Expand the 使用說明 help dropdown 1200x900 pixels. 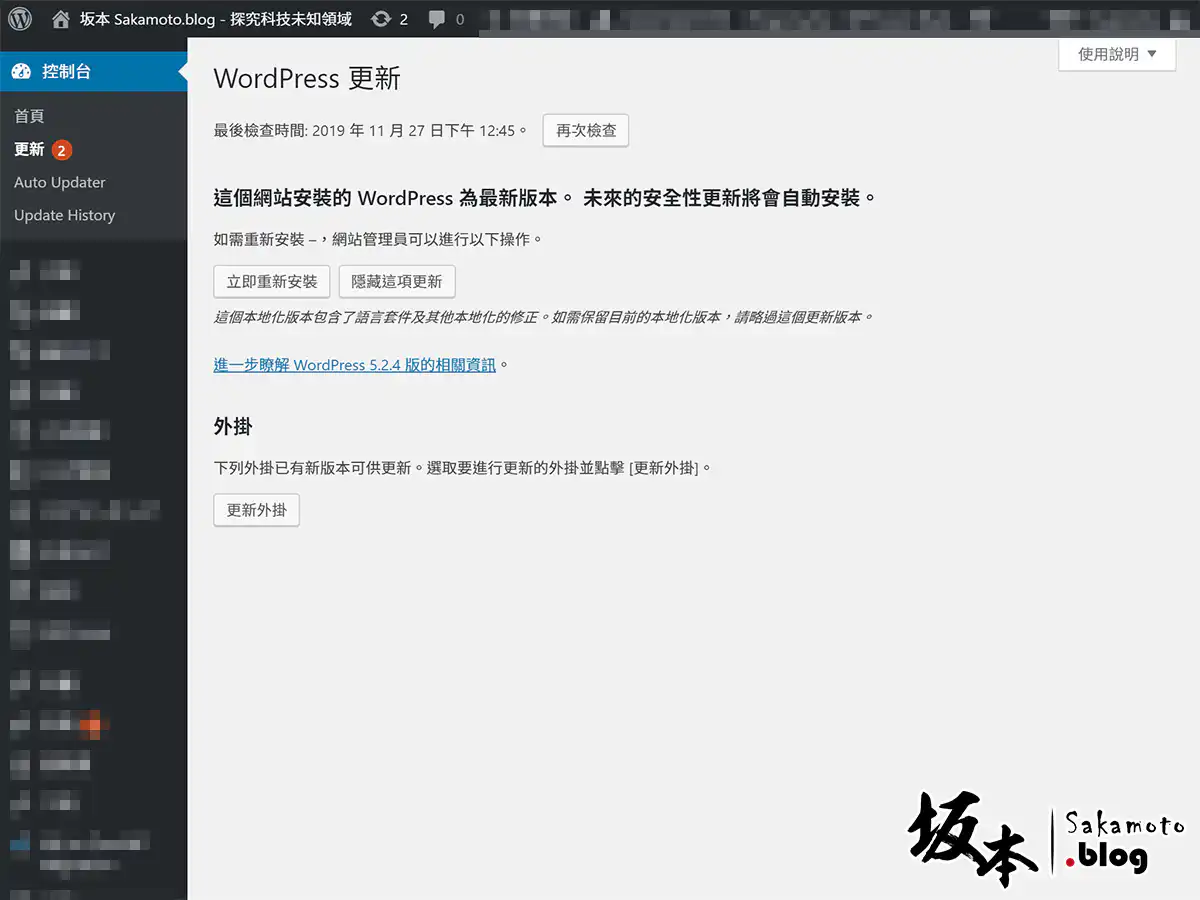(x=1117, y=54)
